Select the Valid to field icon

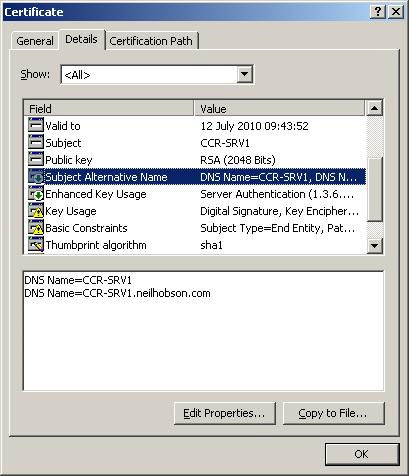point(36,126)
